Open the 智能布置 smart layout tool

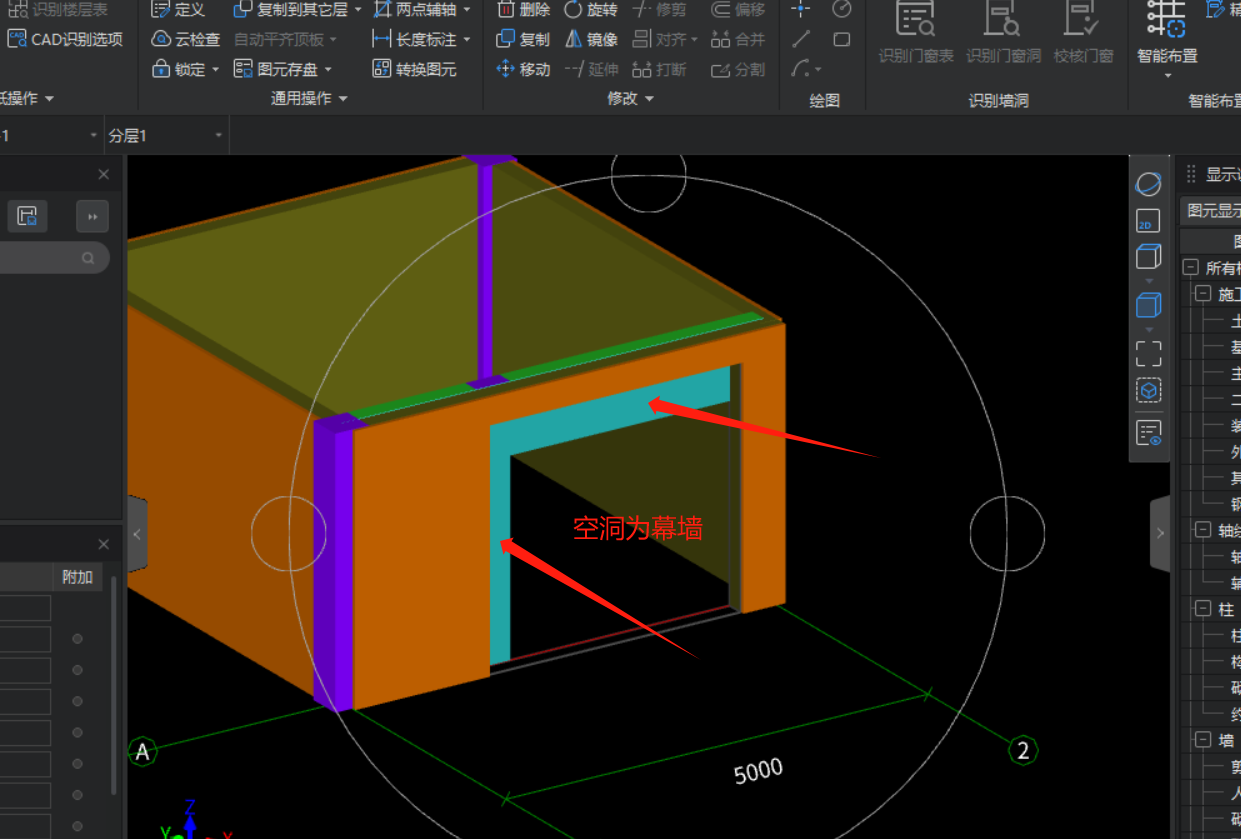pos(1167,38)
